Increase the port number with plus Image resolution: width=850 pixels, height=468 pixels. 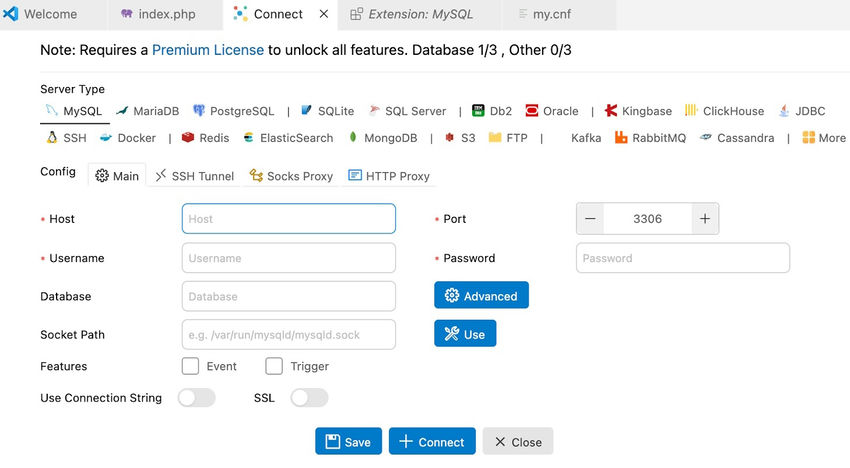click(x=705, y=219)
